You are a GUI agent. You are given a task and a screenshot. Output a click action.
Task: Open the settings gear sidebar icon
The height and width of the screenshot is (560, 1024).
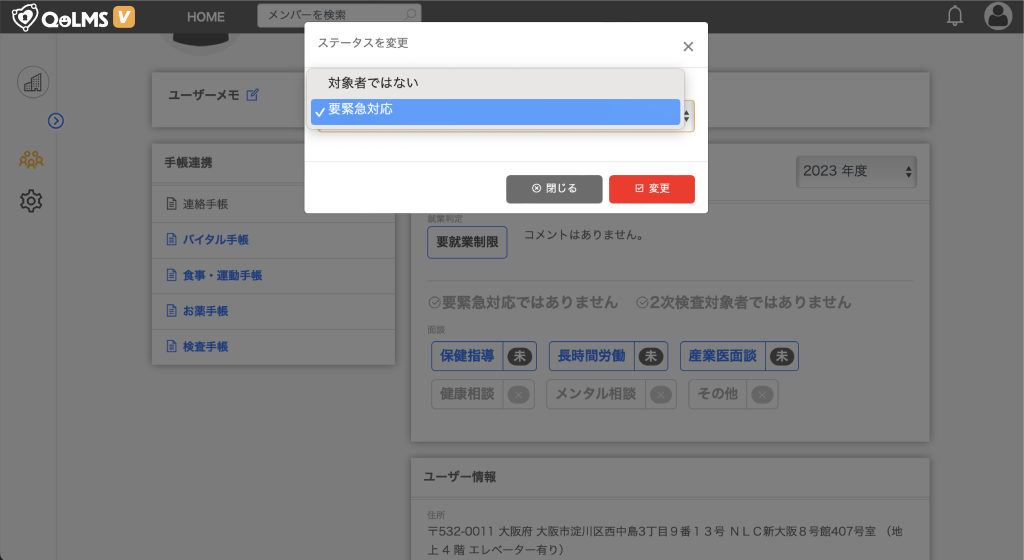click(31, 201)
